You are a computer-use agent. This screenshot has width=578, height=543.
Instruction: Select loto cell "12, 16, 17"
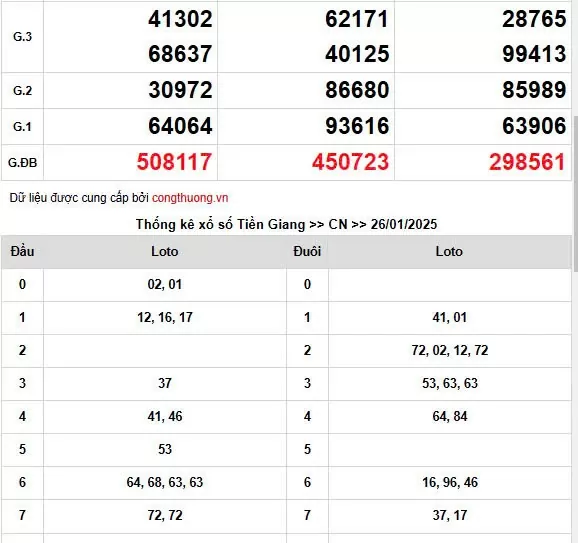(x=165, y=317)
